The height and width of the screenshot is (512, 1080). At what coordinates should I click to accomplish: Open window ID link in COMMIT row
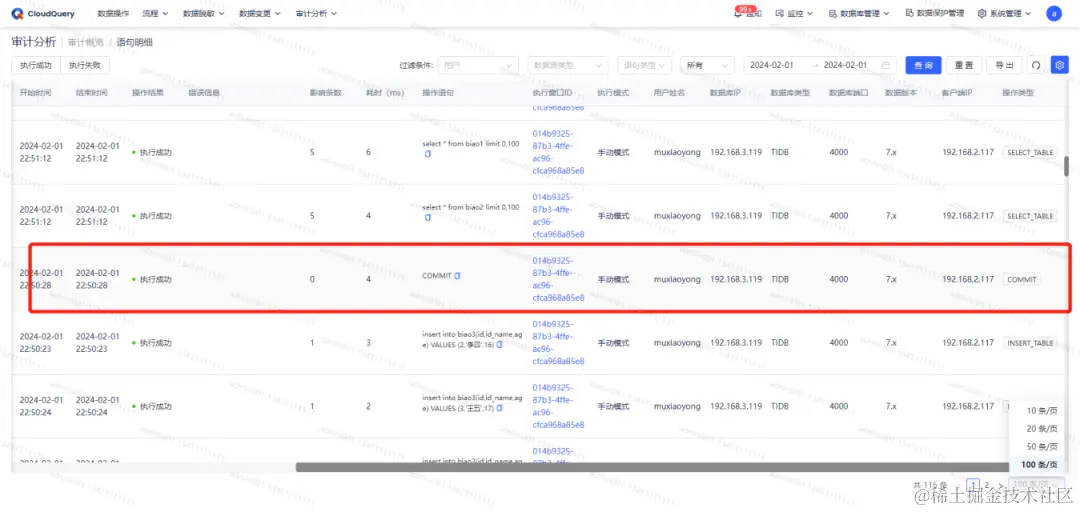coord(558,279)
